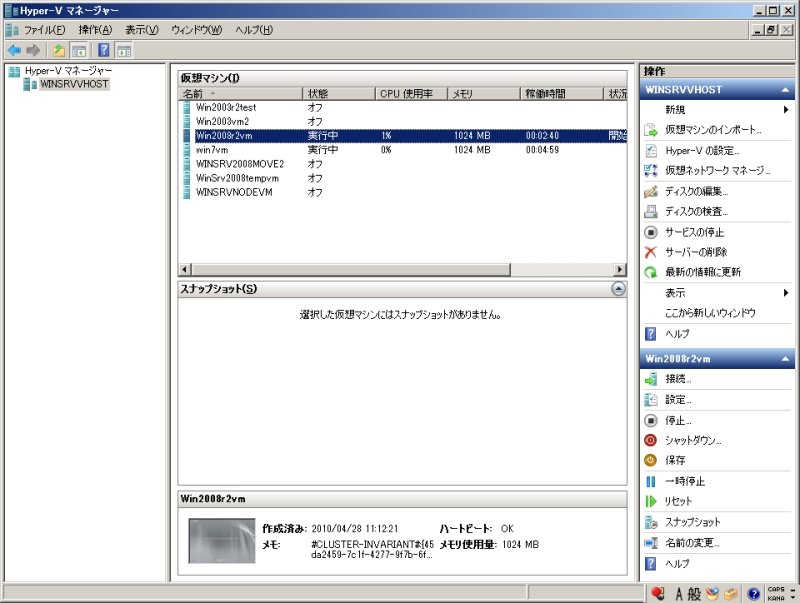Select WINSRV2008MOVE2 virtual machine row
Screen dimensions: 800x603
click(403, 164)
